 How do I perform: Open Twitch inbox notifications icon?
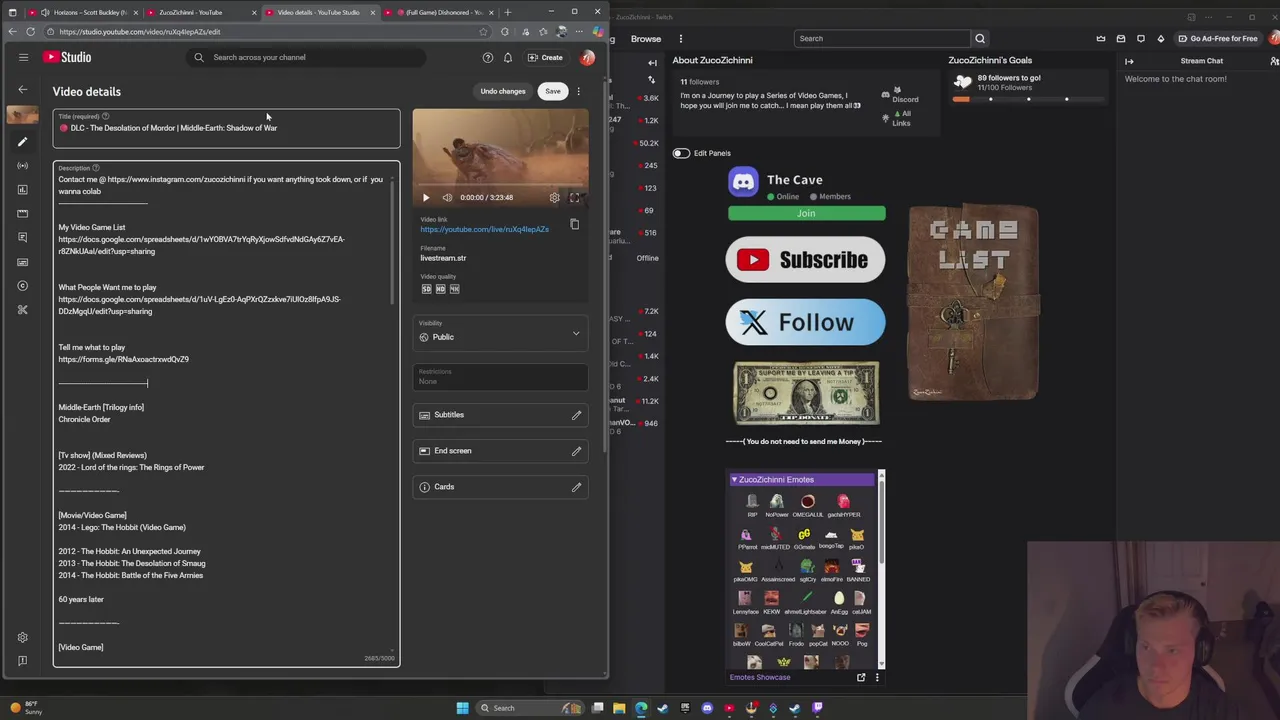(x=1121, y=39)
